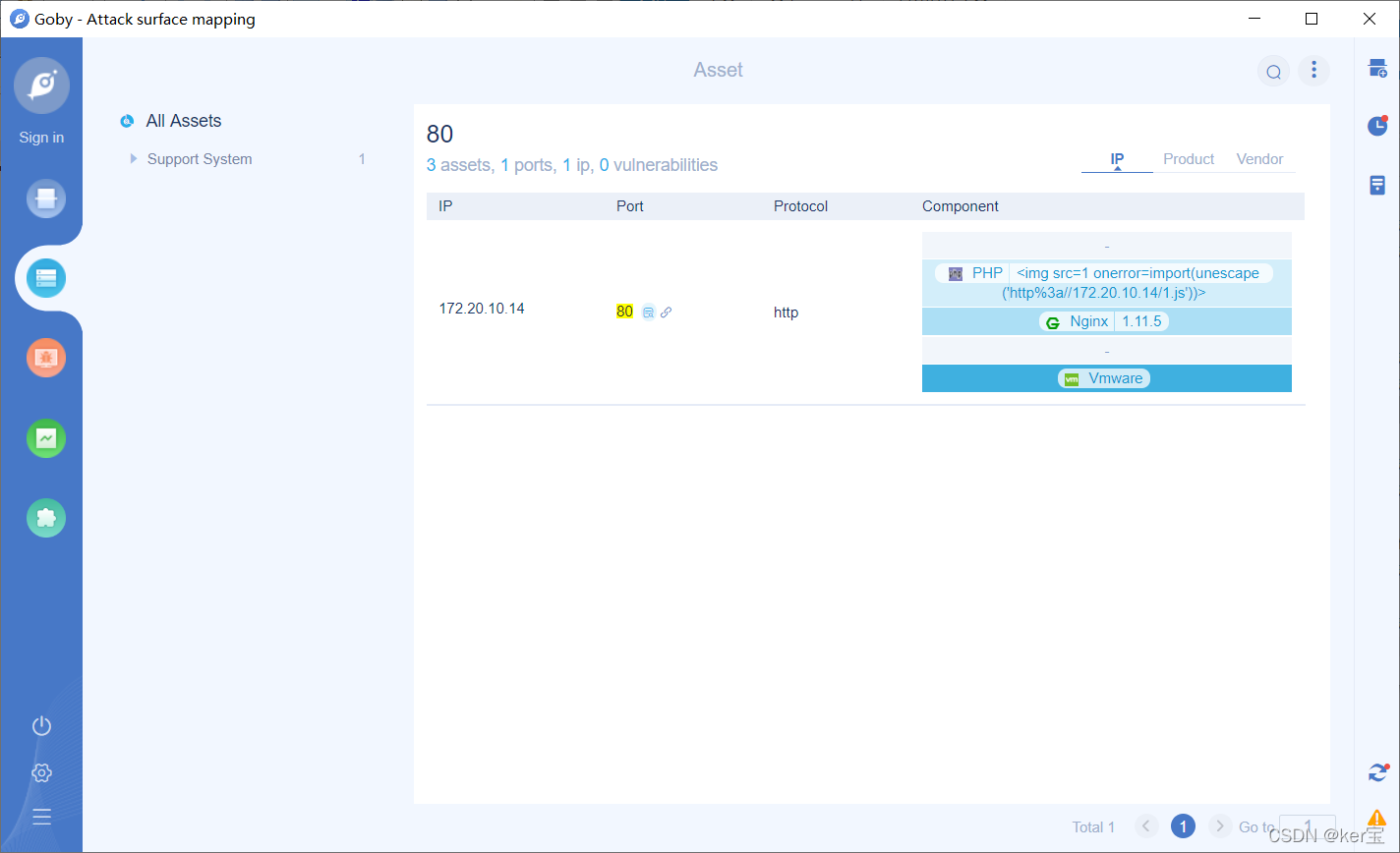Open the Asset section icon in sidebar

click(46, 279)
